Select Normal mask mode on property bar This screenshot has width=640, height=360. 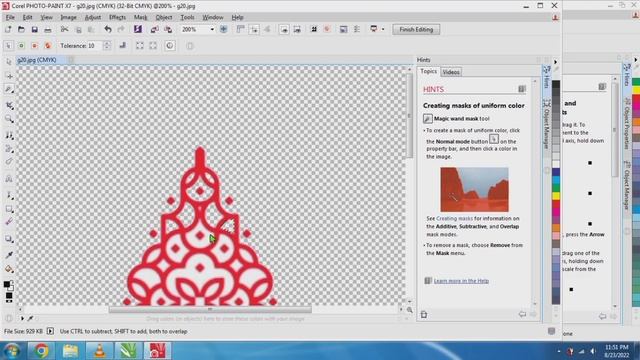pyautogui.click(x=8, y=46)
